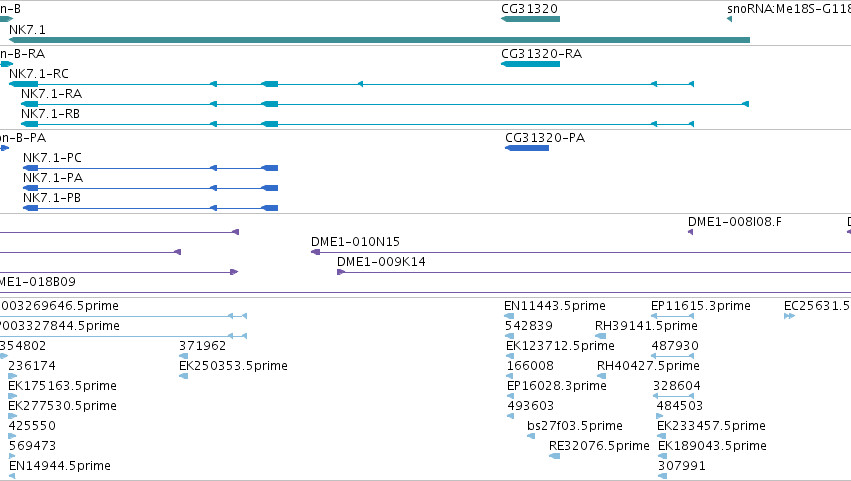Click the CG31320 gene glyph
Image resolution: width=851 pixels, height=481 pixels.
530,19
